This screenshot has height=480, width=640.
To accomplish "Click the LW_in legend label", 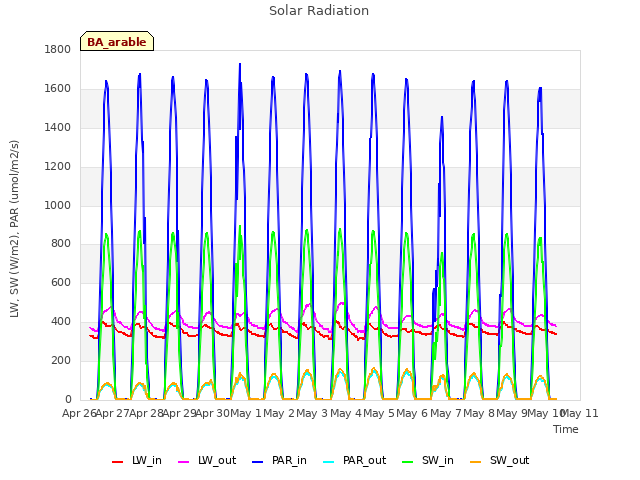I will [147, 460].
